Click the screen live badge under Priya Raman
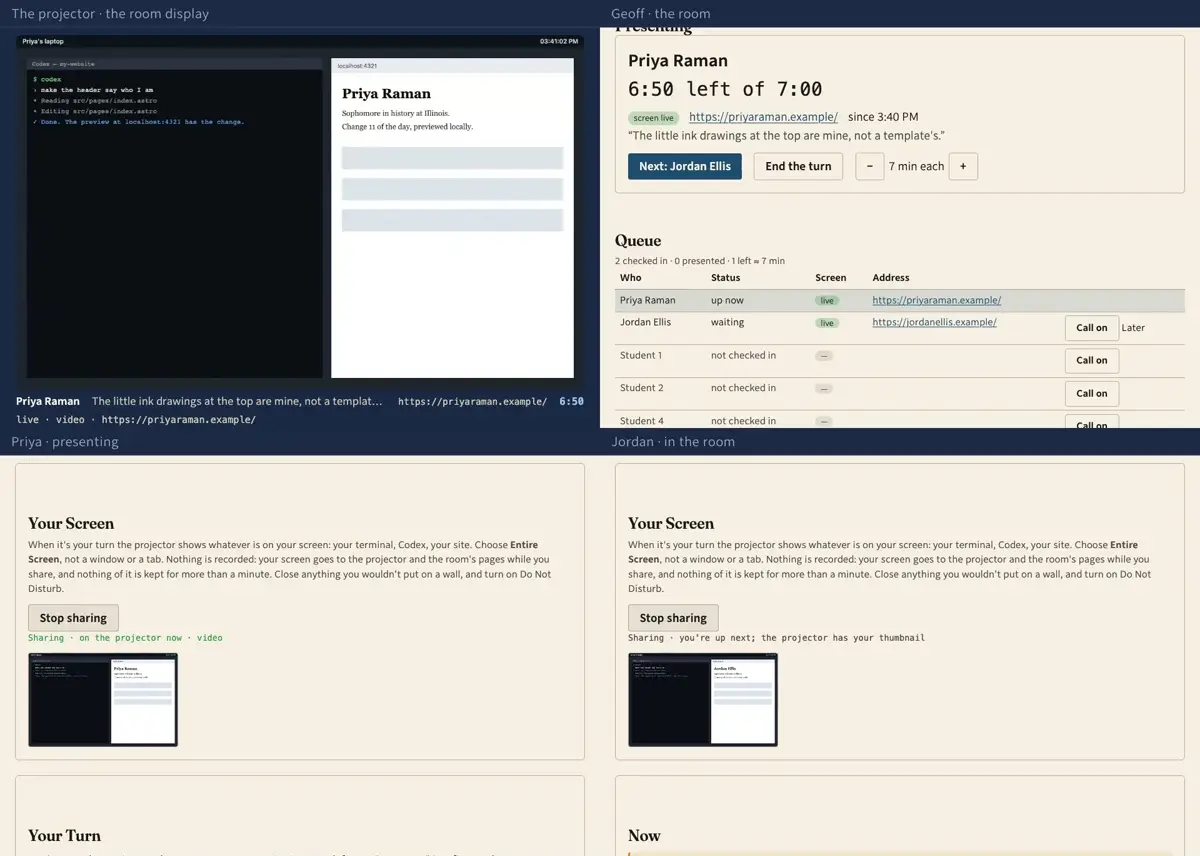The height and width of the screenshot is (856, 1200). tap(654, 118)
